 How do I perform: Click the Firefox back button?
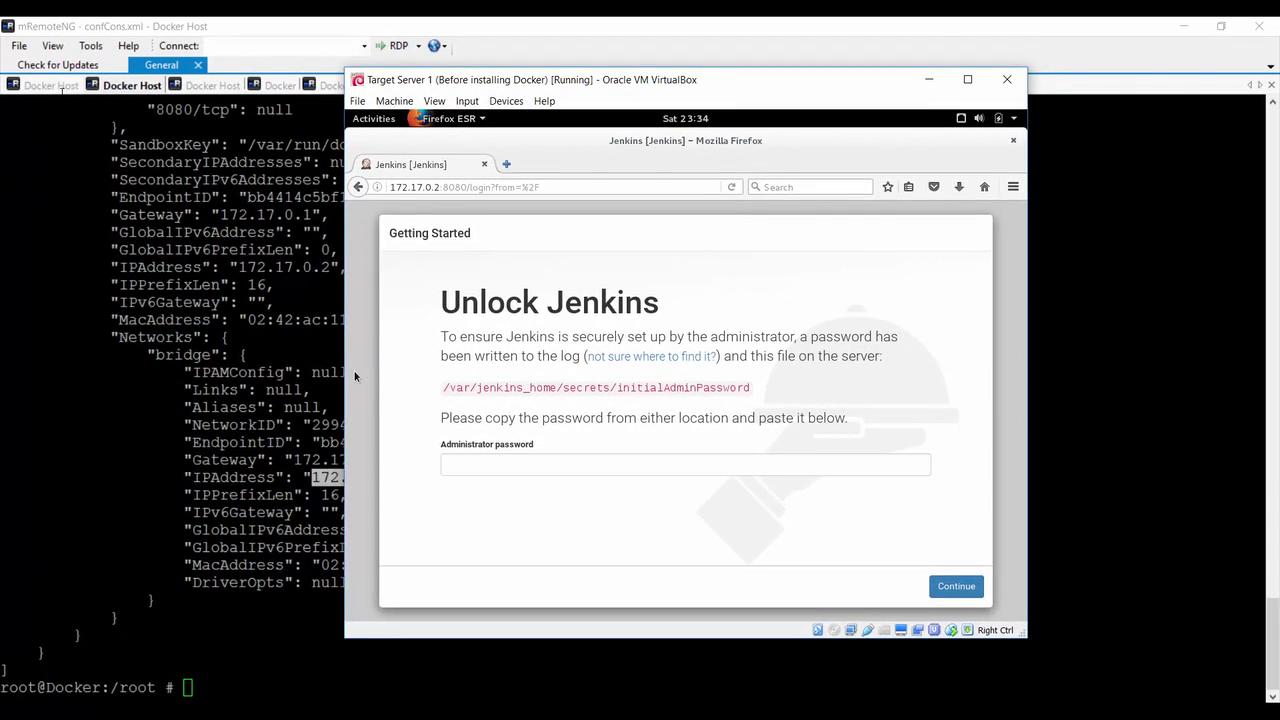(358, 187)
